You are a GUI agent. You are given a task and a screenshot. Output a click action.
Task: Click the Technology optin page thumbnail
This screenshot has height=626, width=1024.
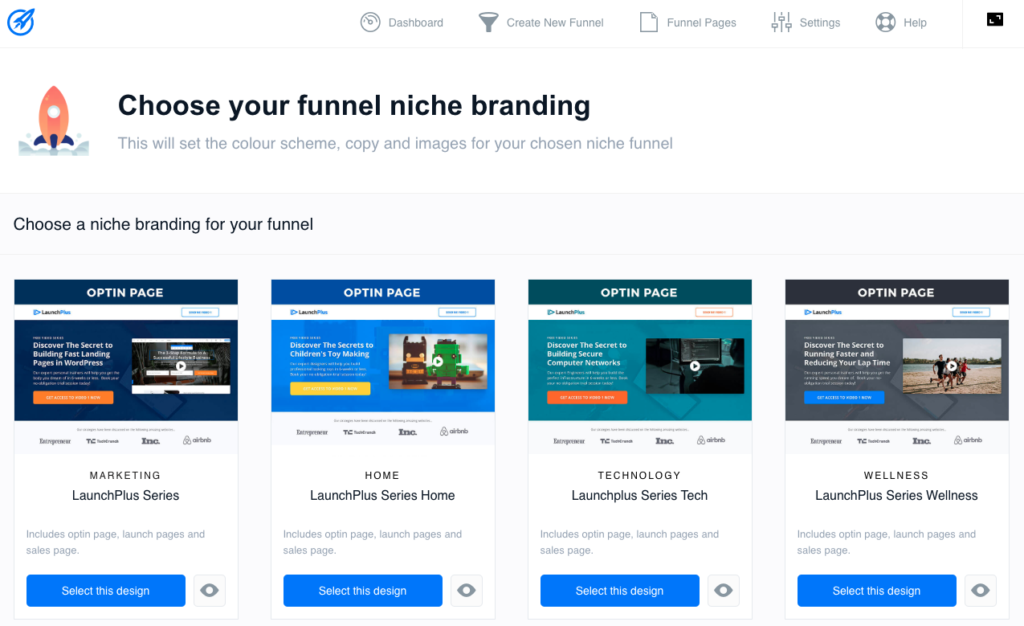tap(639, 365)
